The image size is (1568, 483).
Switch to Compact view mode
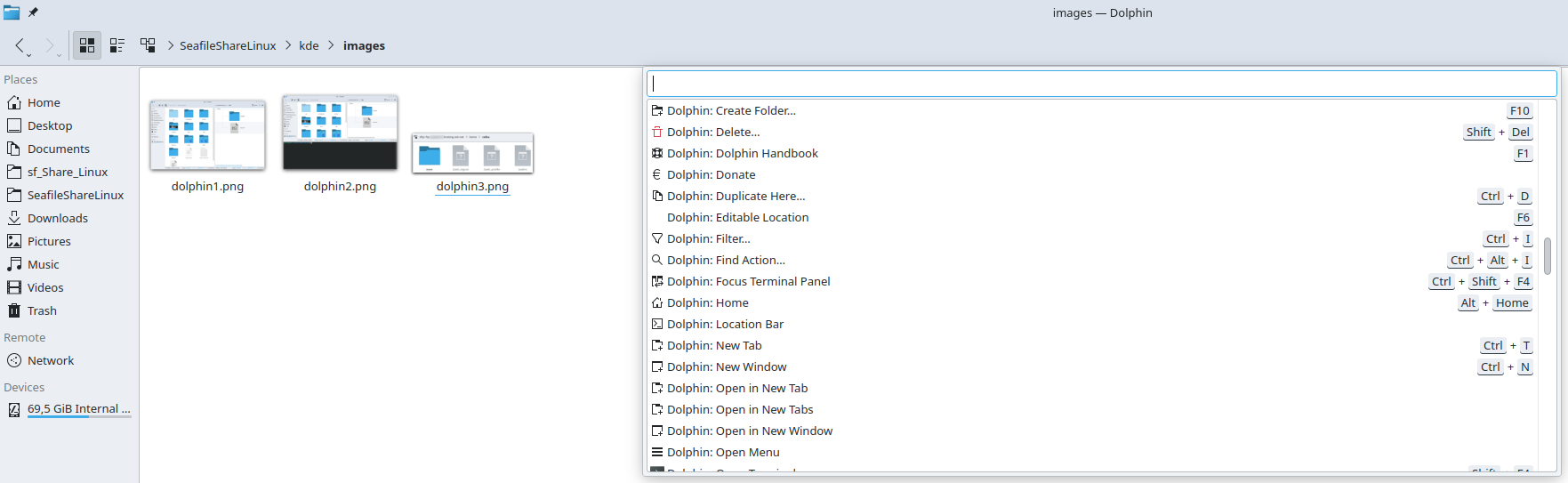[117, 45]
